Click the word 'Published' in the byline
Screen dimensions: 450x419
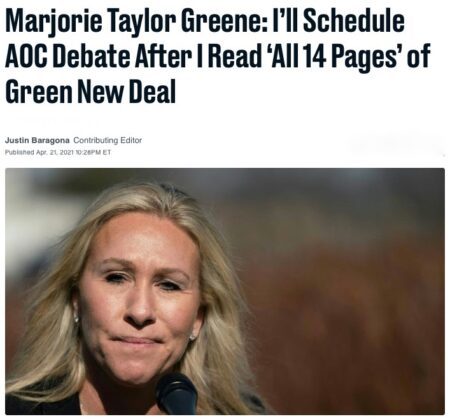pos(19,152)
